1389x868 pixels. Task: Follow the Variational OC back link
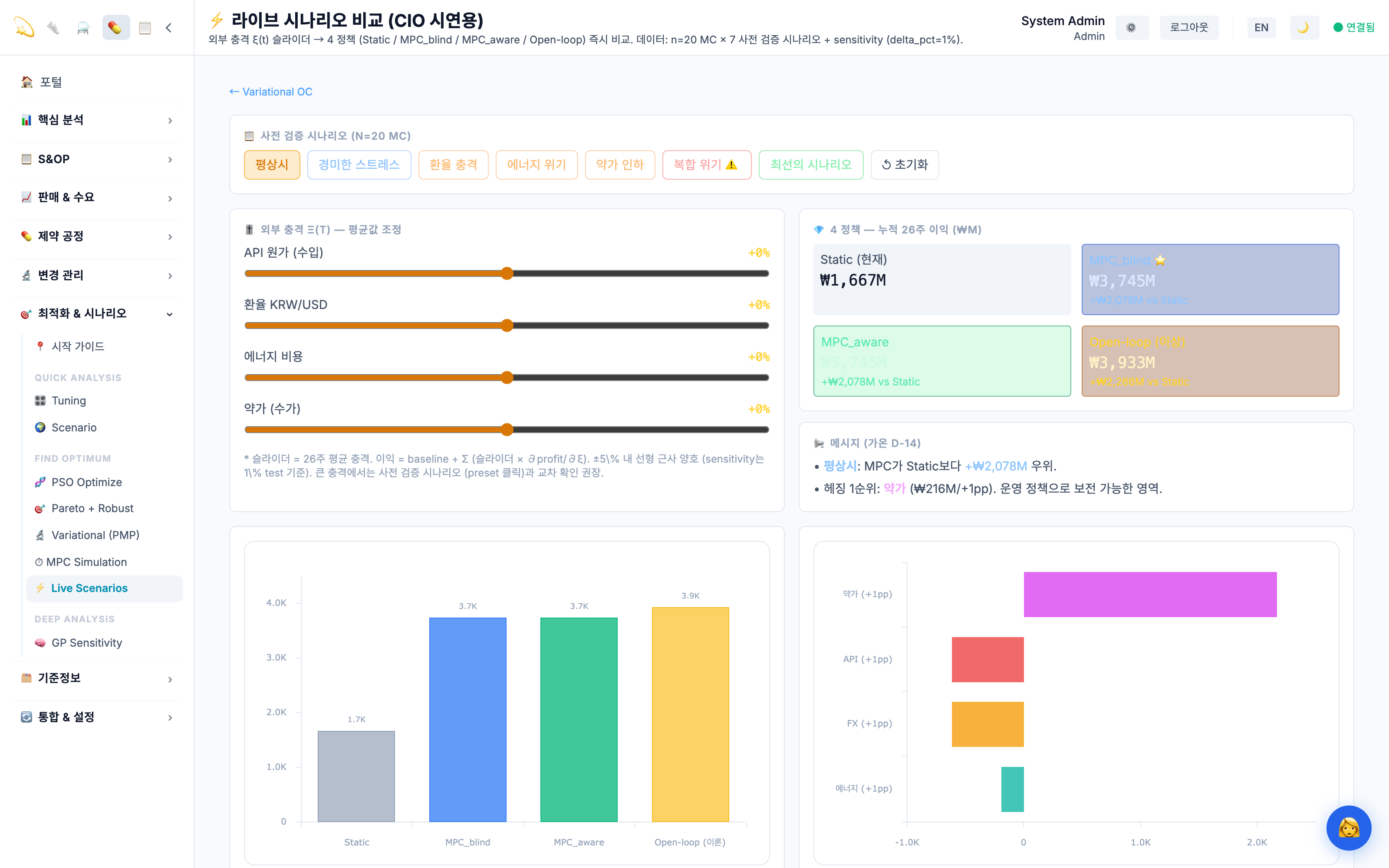point(271,92)
